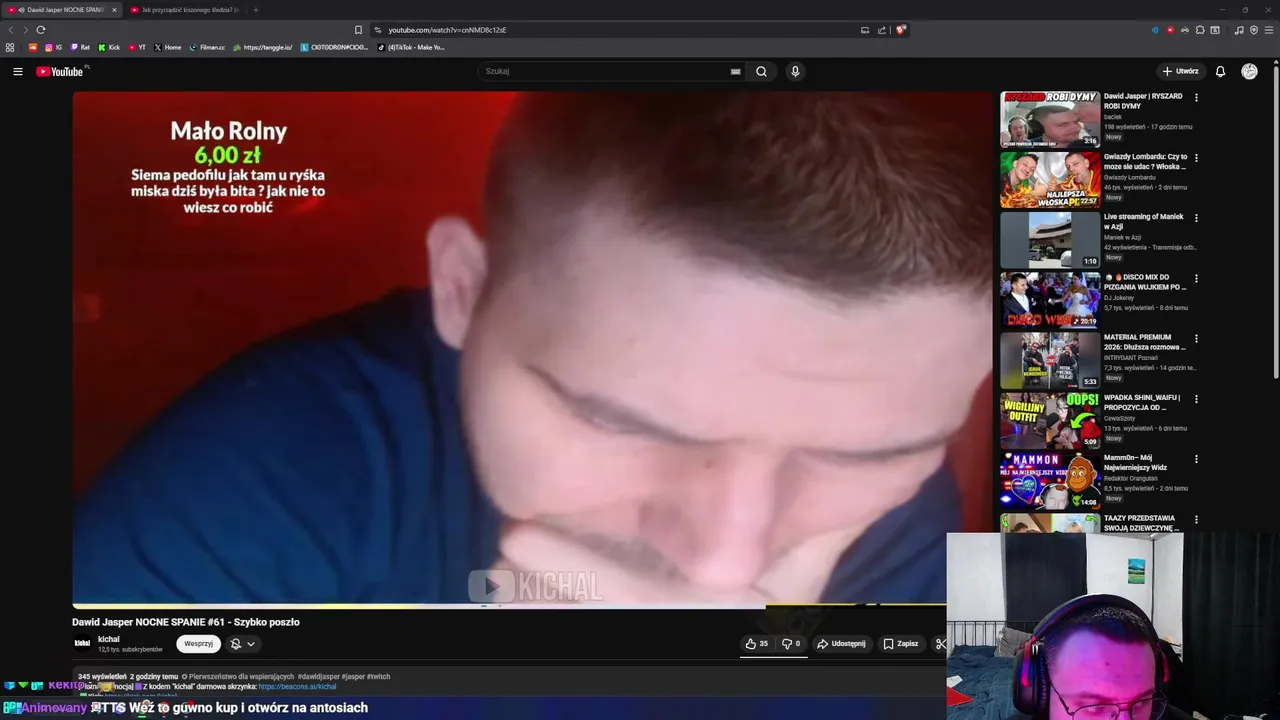1280x720 pixels.
Task: Open YouTube notifications bell
Action: (x=1220, y=71)
